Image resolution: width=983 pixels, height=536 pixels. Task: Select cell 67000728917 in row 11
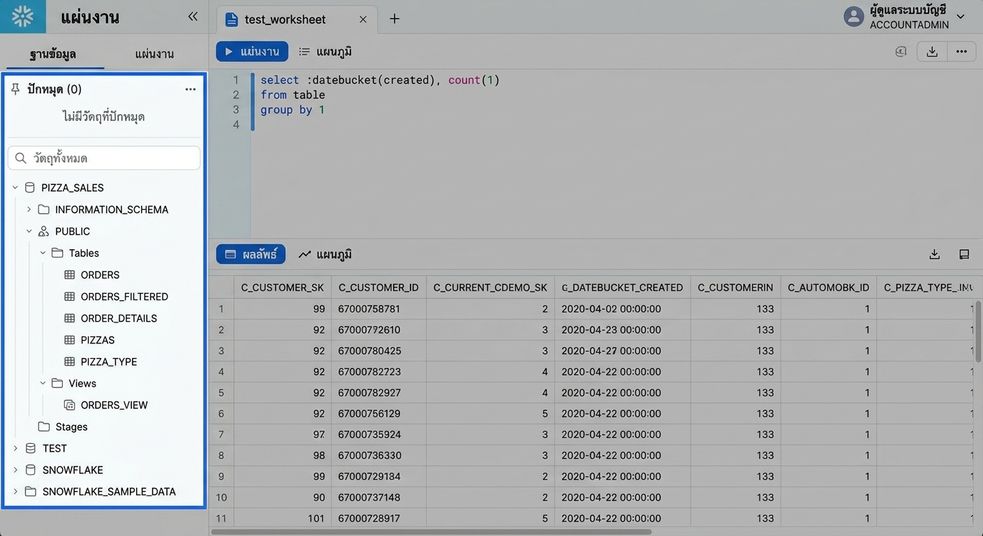(379, 518)
